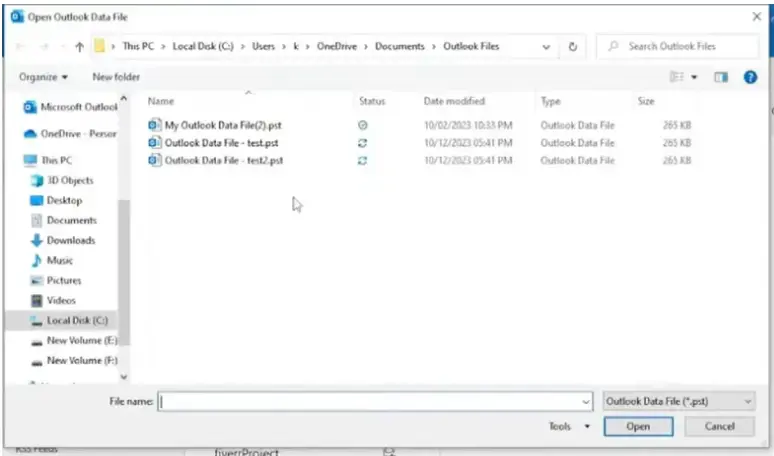774x456 pixels.
Task: Click Outlook Files in address breadcrumb
Action: click(x=471, y=46)
